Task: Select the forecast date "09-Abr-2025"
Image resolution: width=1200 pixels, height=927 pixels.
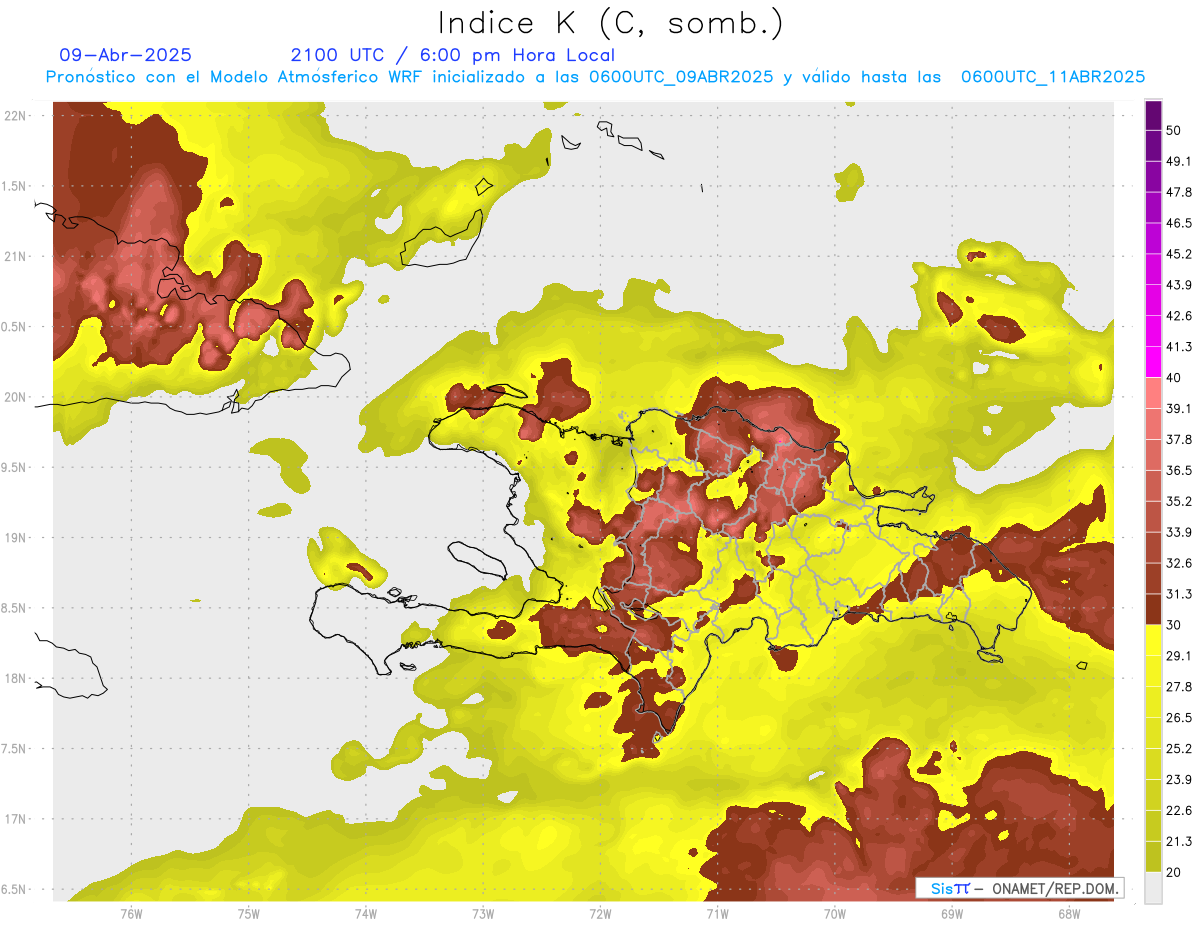Action: click(x=126, y=55)
